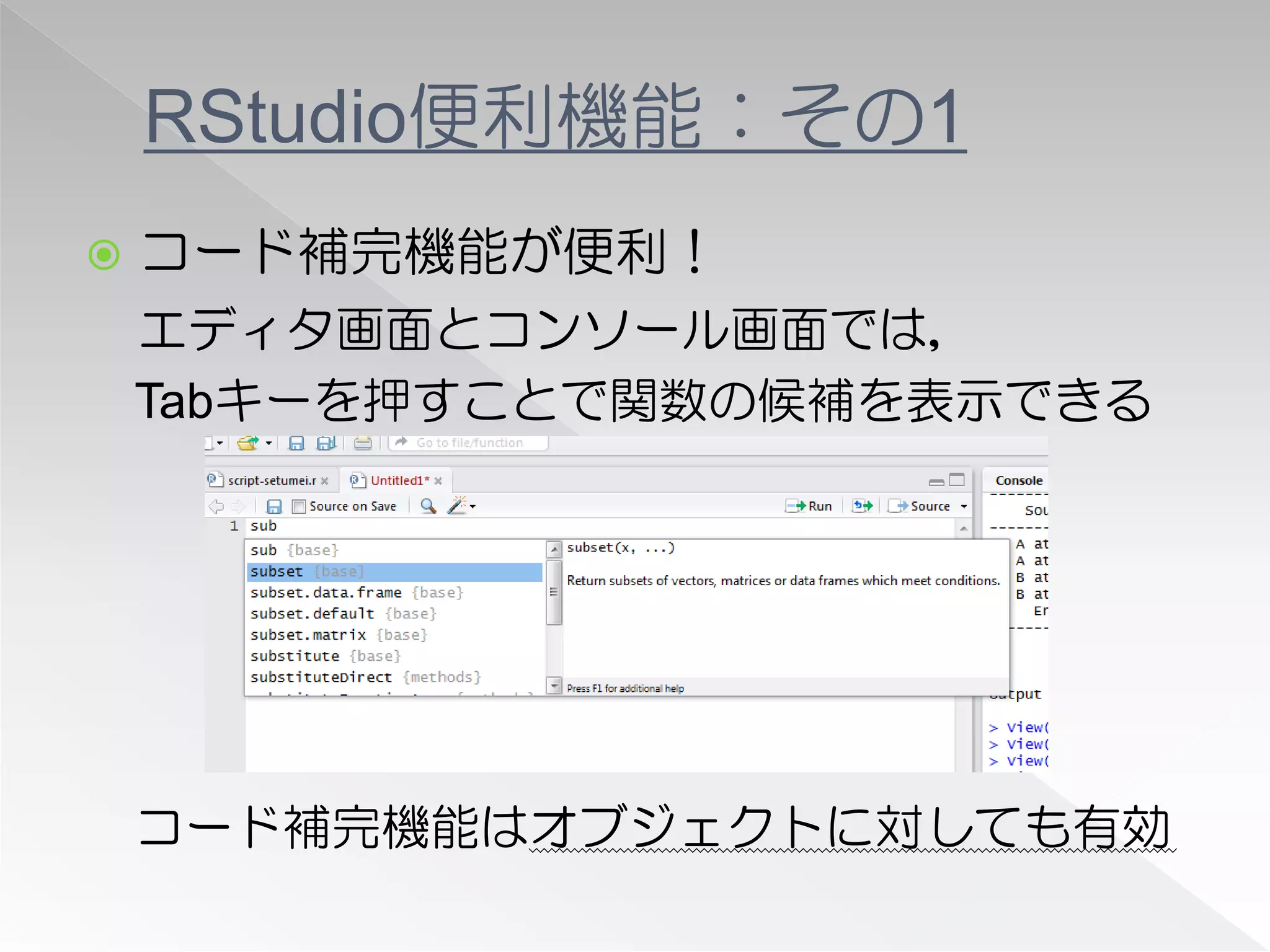The width and height of the screenshot is (1270, 952).
Task: Choose 'substituteDirect {methods}' completion
Action: (x=394, y=677)
